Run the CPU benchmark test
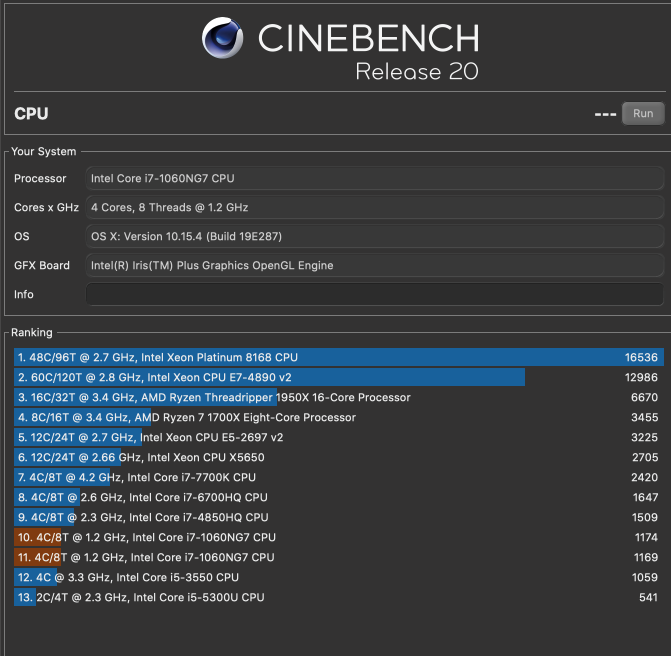 tap(643, 114)
